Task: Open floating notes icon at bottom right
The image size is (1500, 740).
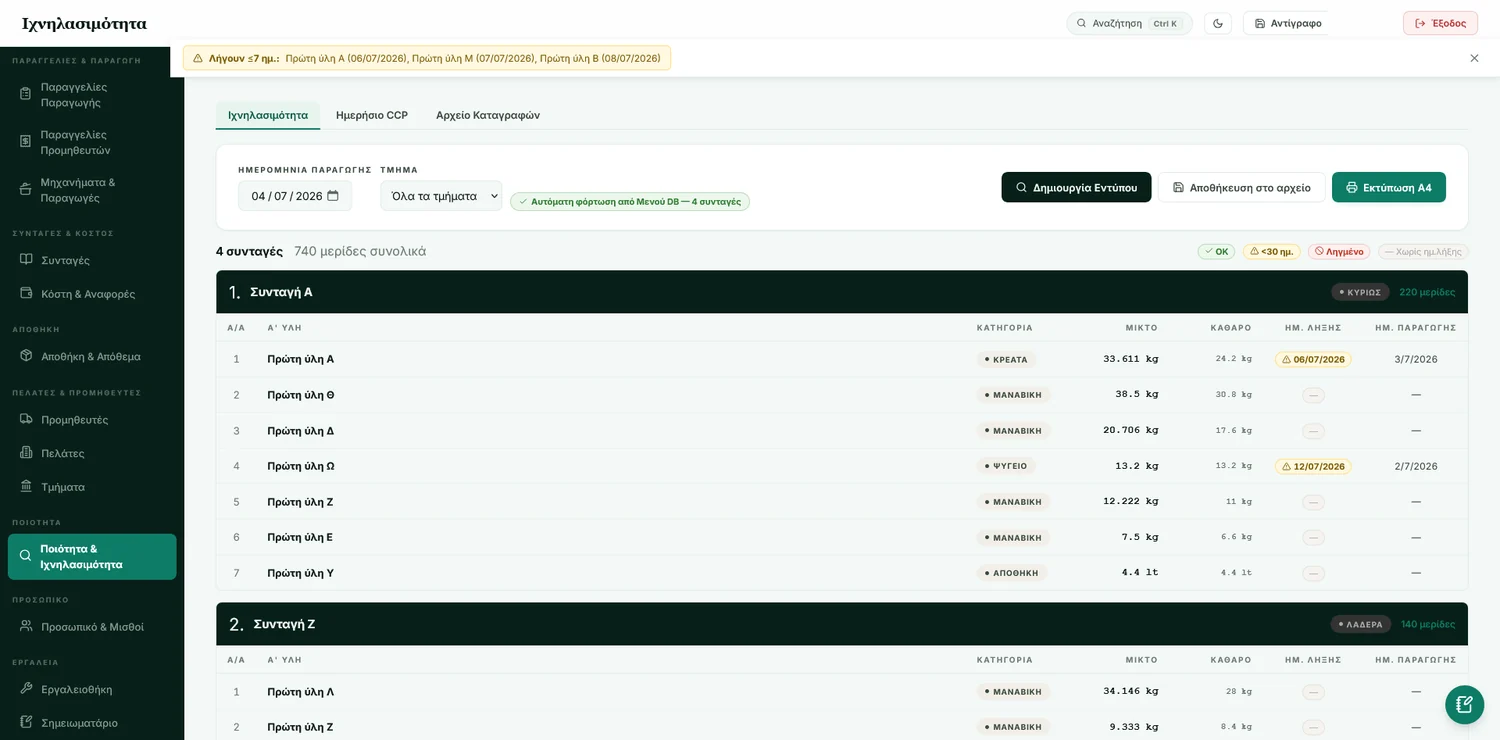Action: click(x=1464, y=704)
